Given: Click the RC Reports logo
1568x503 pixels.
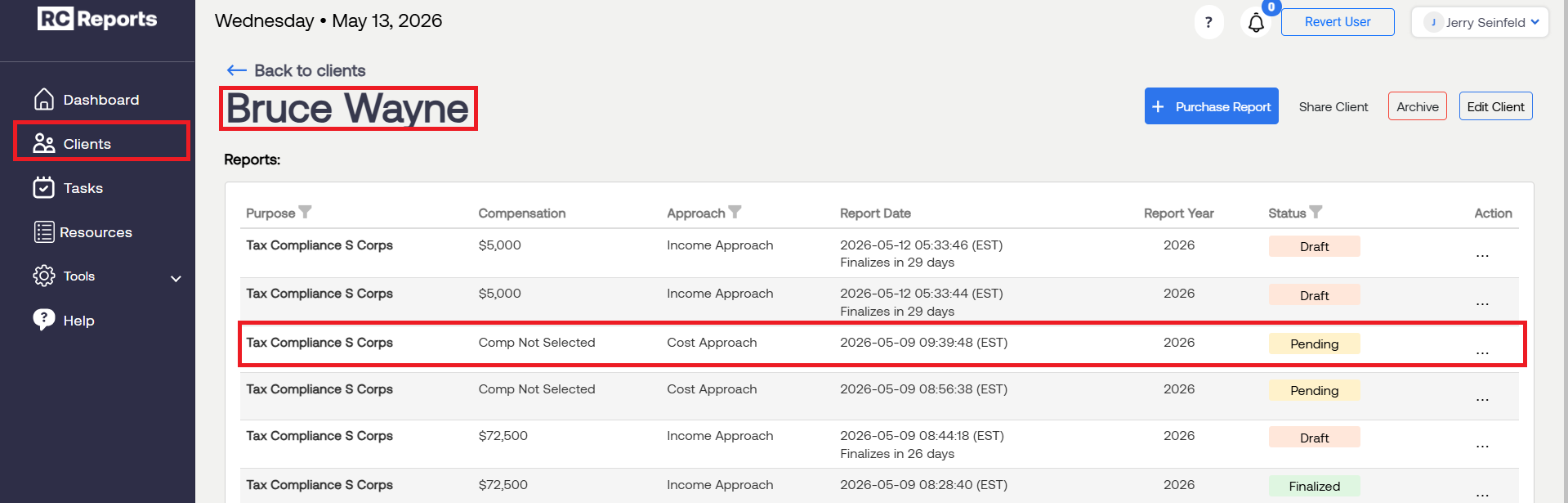Looking at the screenshot, I should pyautogui.click(x=97, y=19).
